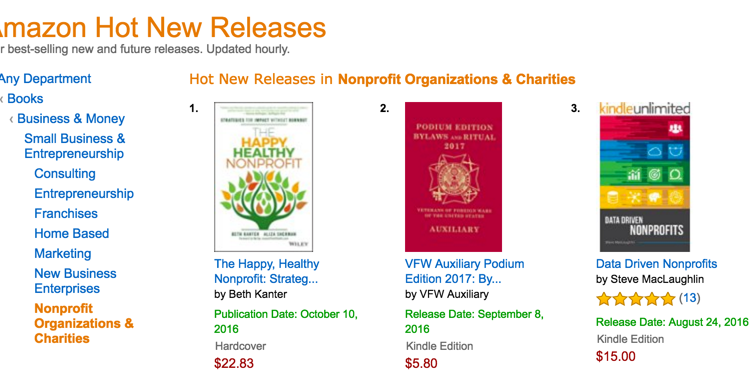Click the five-star rating for Data Driven Nonprofits
The height and width of the screenshot is (375, 750).
[x=636, y=299]
